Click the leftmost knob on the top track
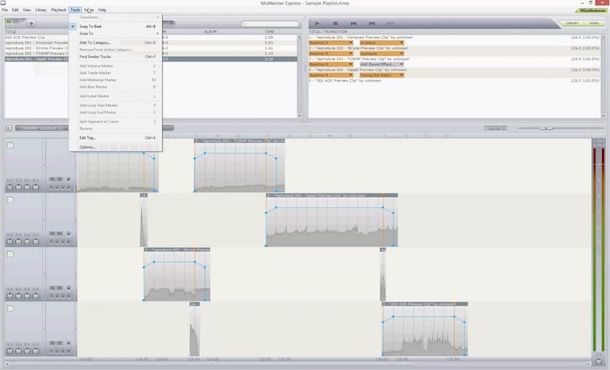This screenshot has height=370, width=610. (10, 188)
